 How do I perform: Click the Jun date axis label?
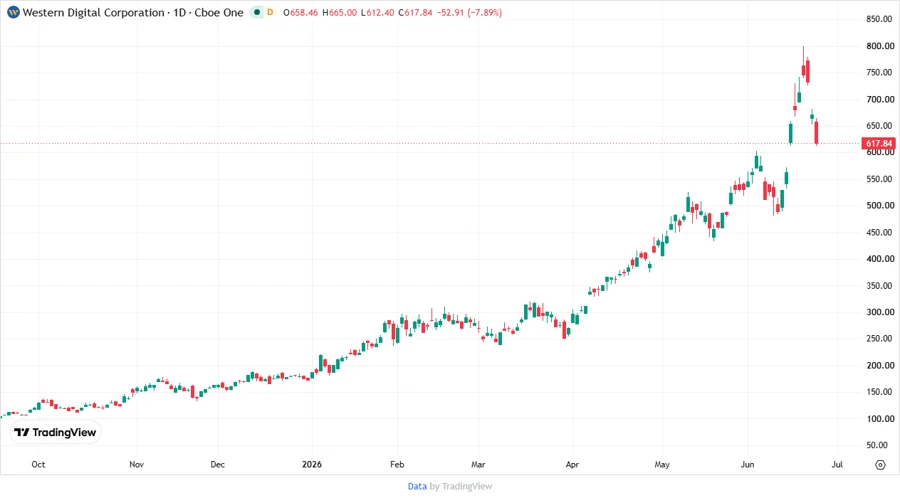click(747, 464)
